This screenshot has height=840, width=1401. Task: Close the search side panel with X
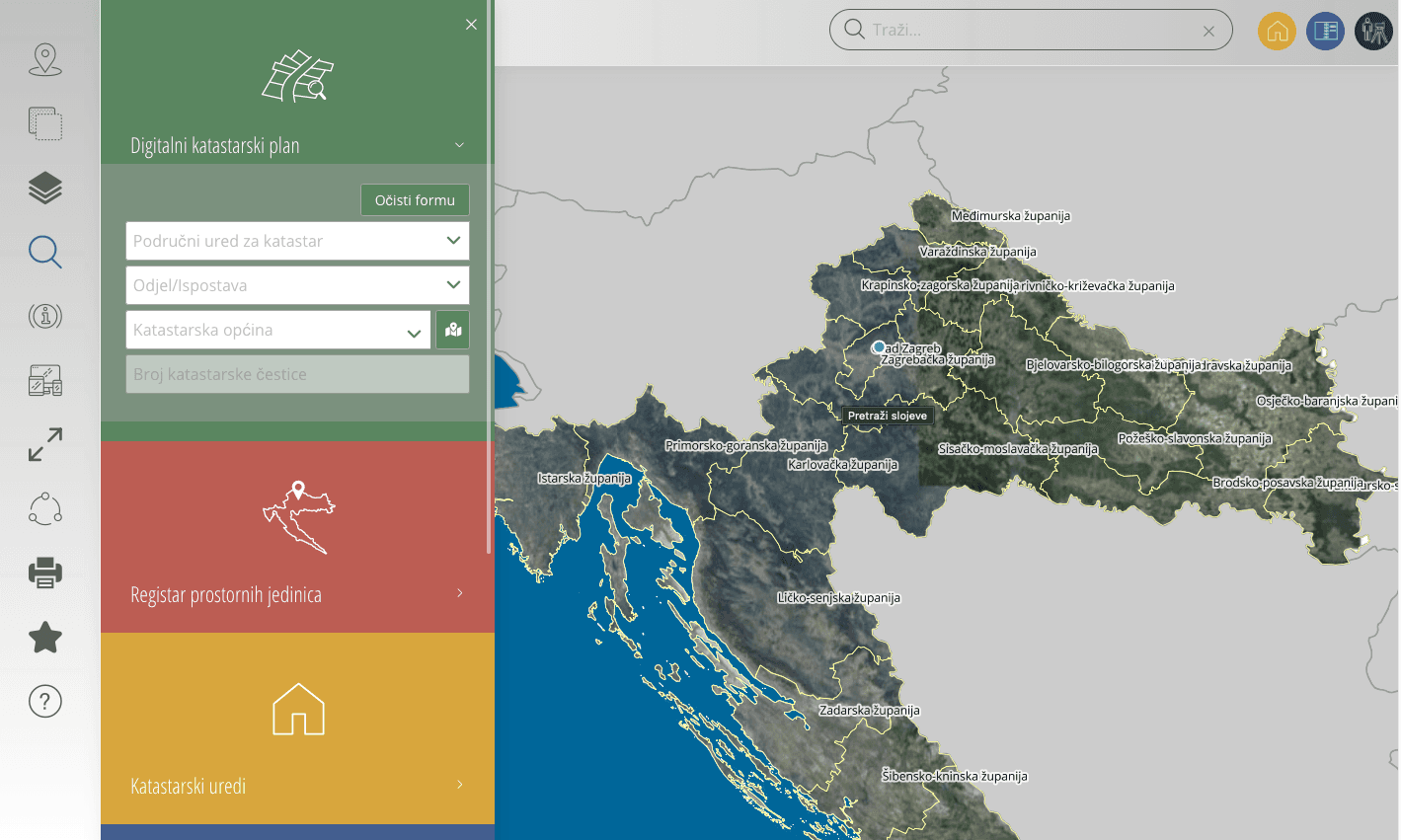pos(471,25)
